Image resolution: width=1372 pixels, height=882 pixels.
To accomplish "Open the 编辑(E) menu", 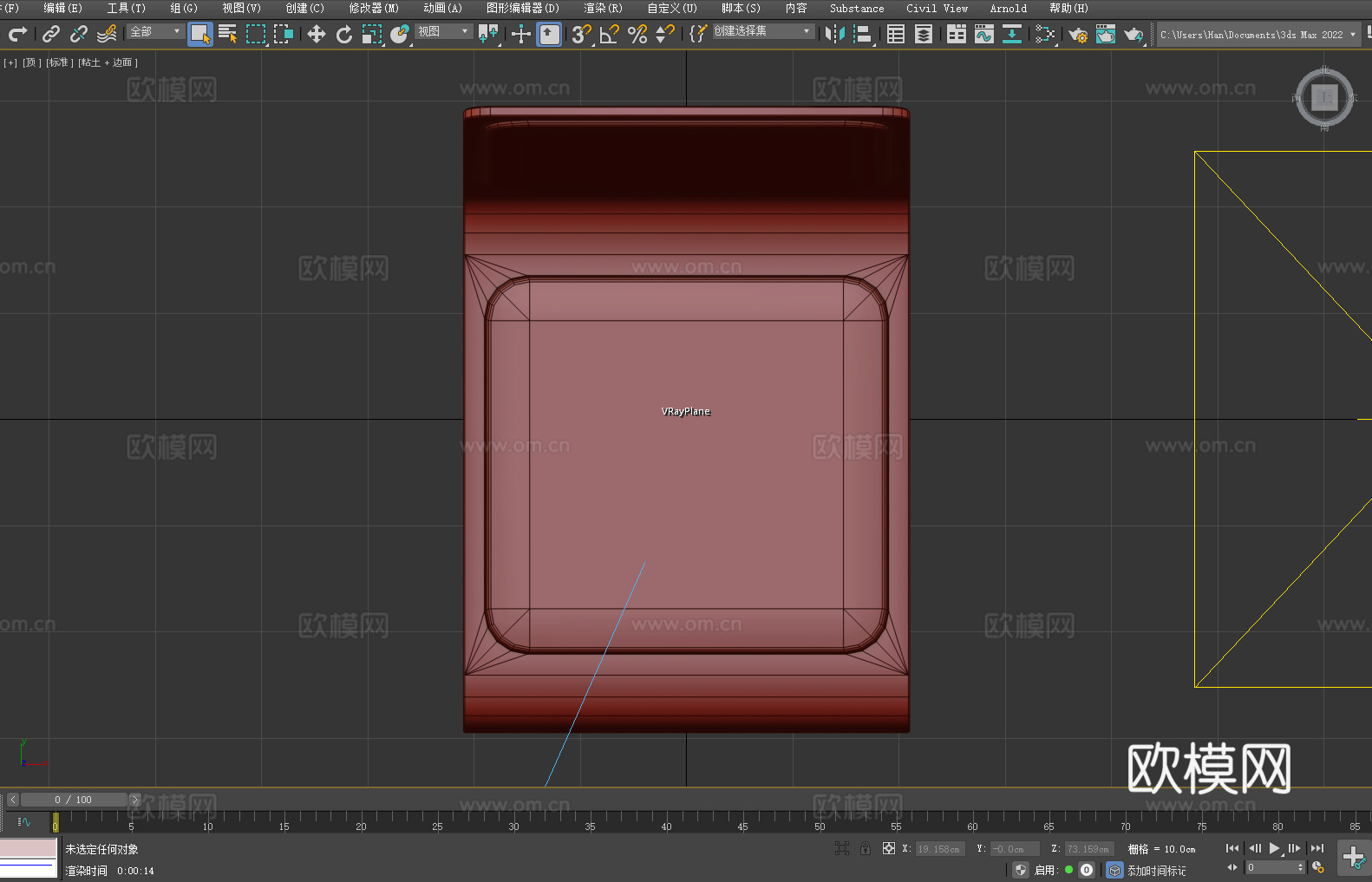I will point(62,8).
